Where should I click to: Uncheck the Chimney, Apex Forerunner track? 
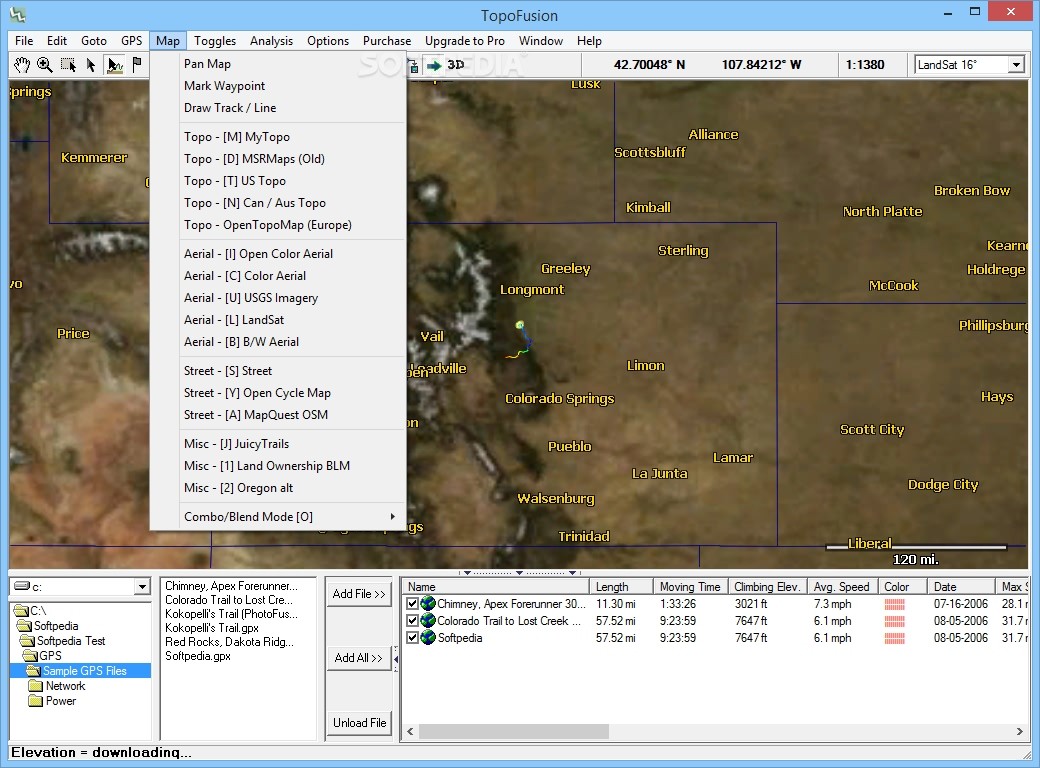point(413,604)
